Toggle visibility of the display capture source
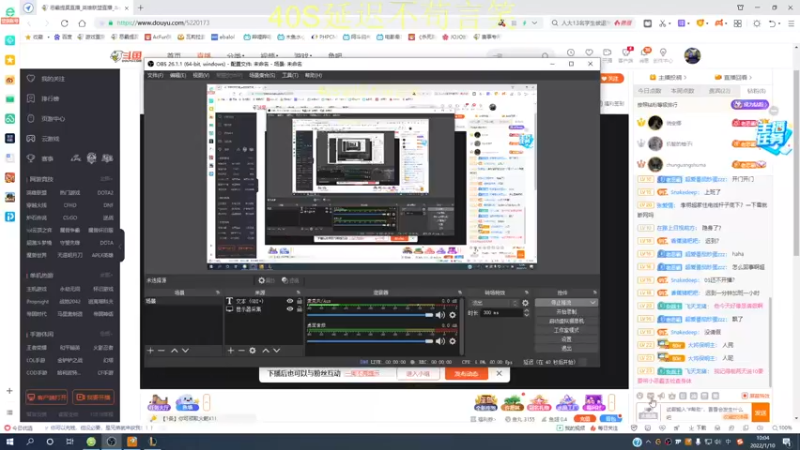This screenshot has width=800, height=450. pos(290,309)
